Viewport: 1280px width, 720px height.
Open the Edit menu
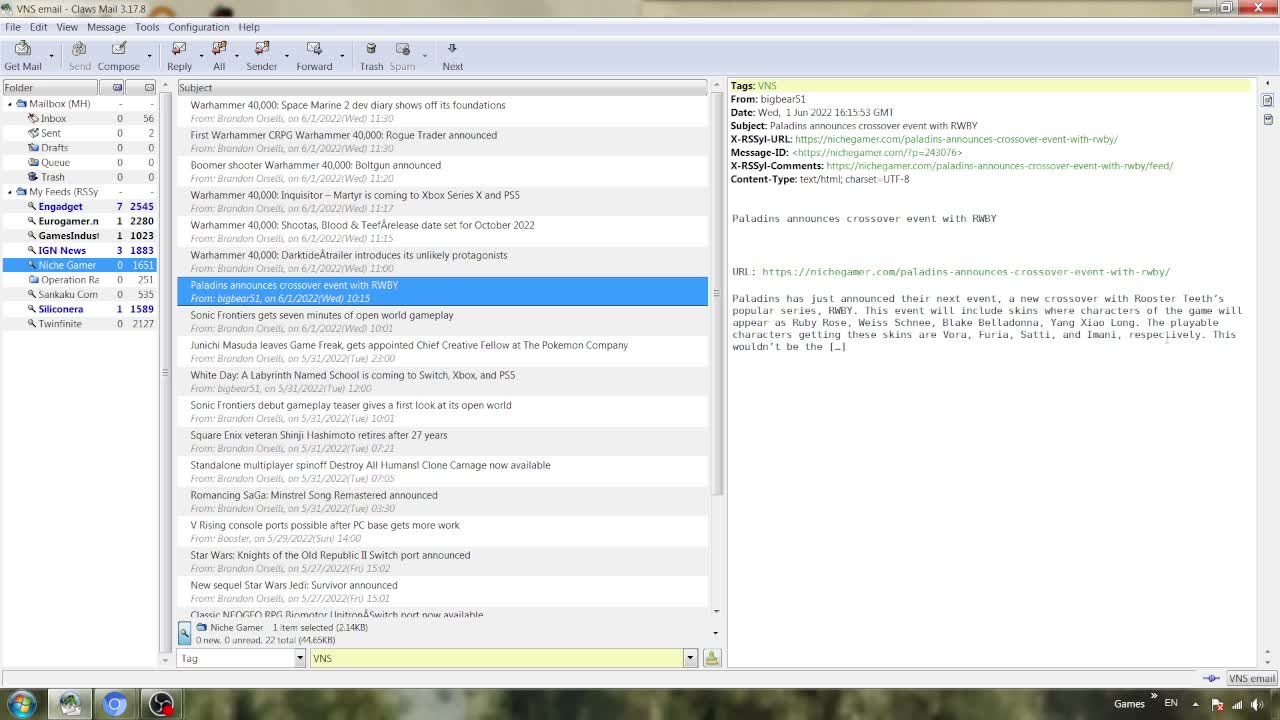[x=38, y=27]
